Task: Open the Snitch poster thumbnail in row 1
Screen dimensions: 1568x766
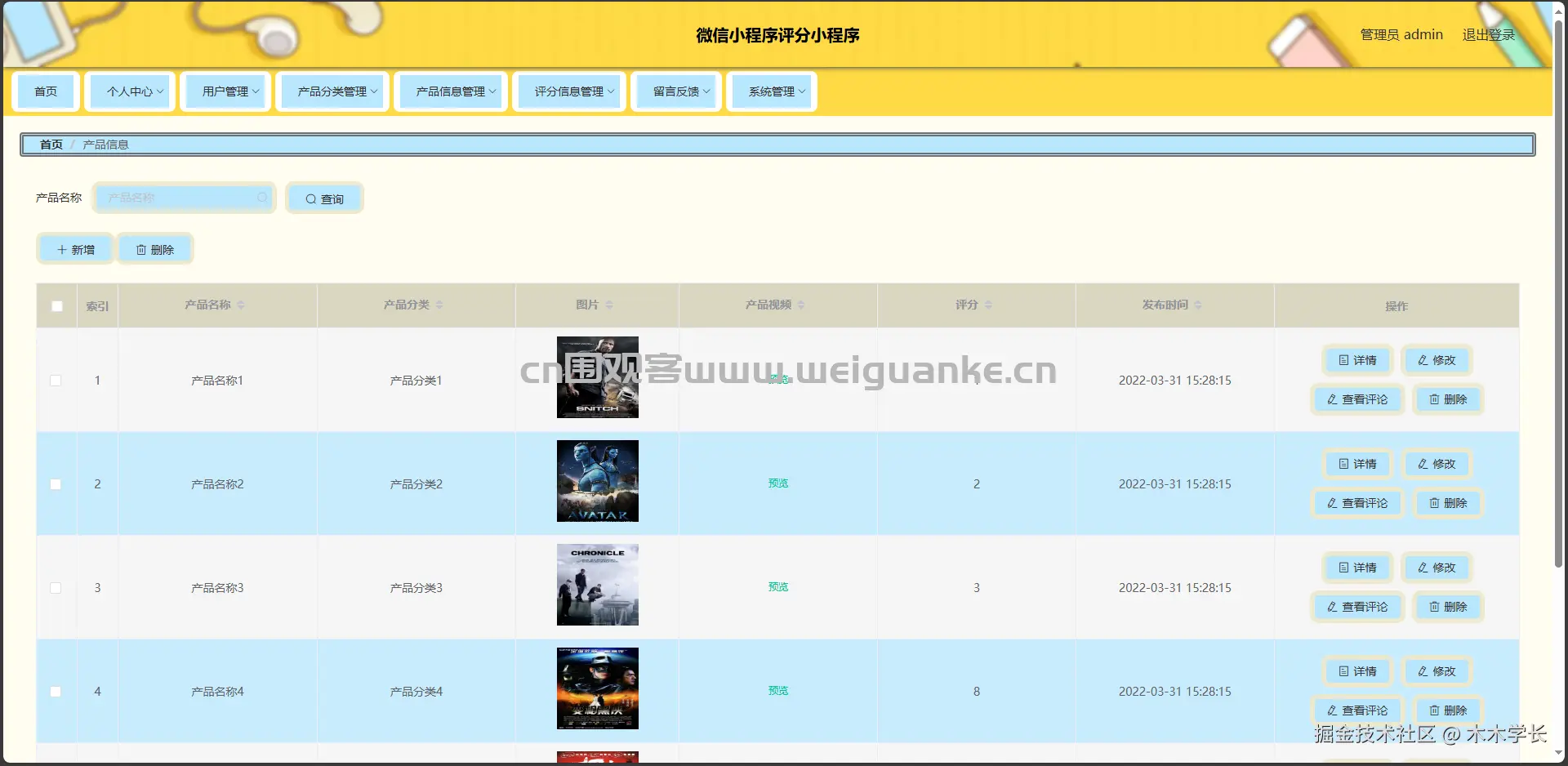Action: [598, 377]
